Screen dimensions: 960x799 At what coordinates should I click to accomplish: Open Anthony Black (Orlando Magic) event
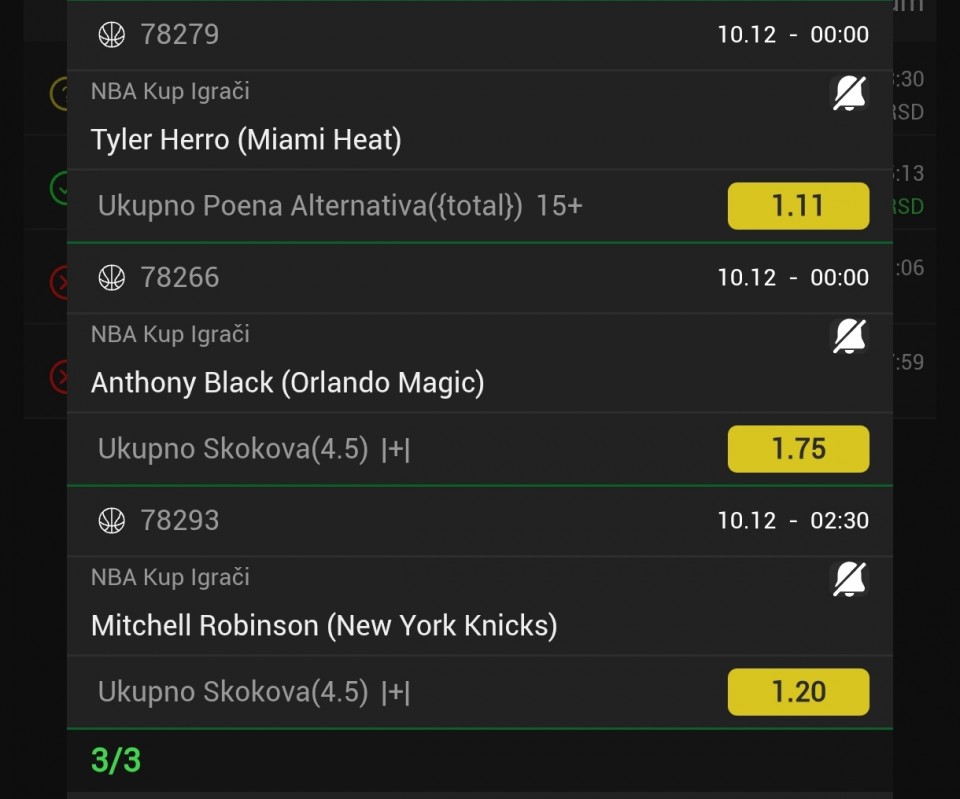287,382
